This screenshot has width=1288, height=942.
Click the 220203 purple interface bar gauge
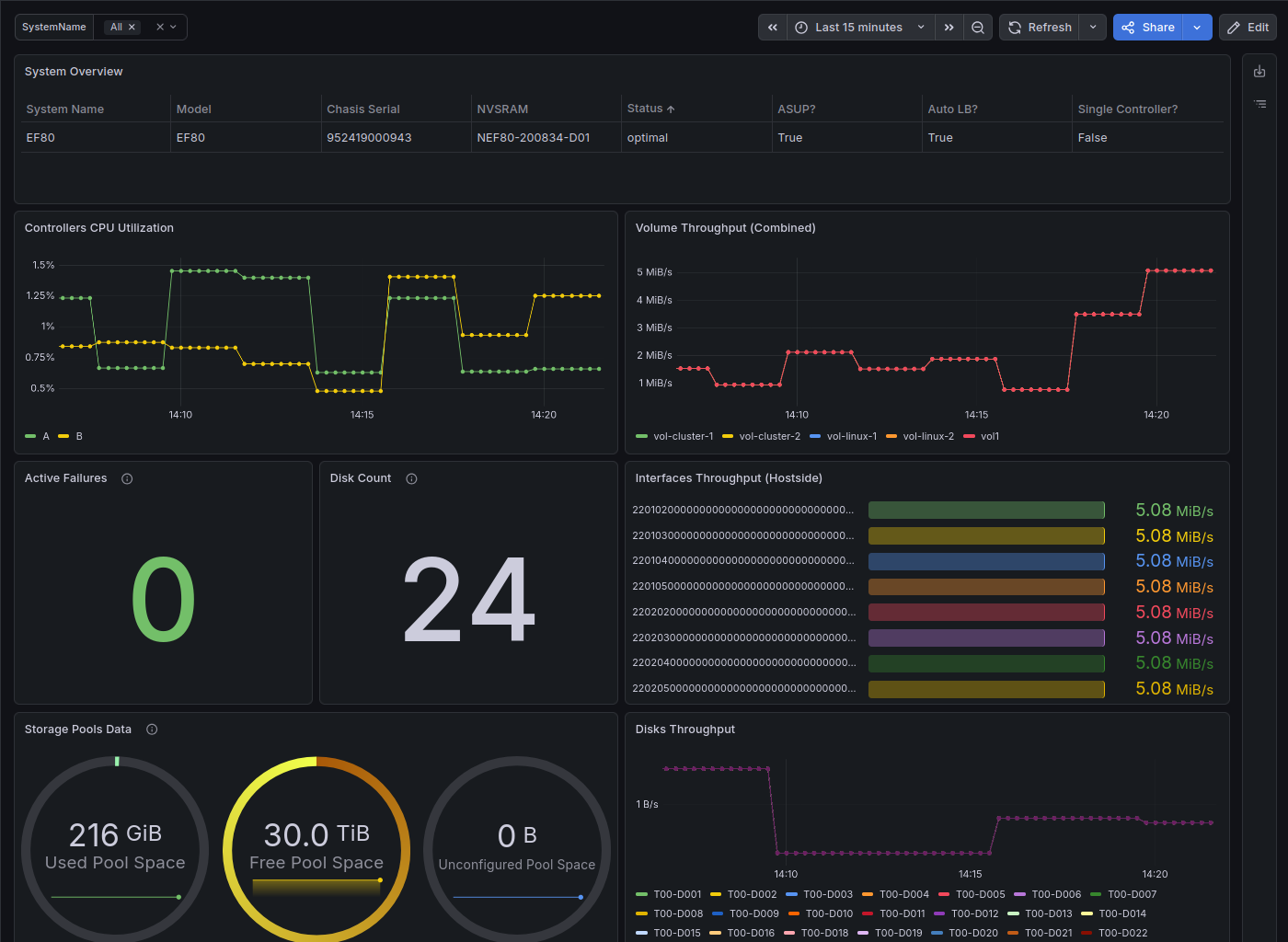pos(986,638)
